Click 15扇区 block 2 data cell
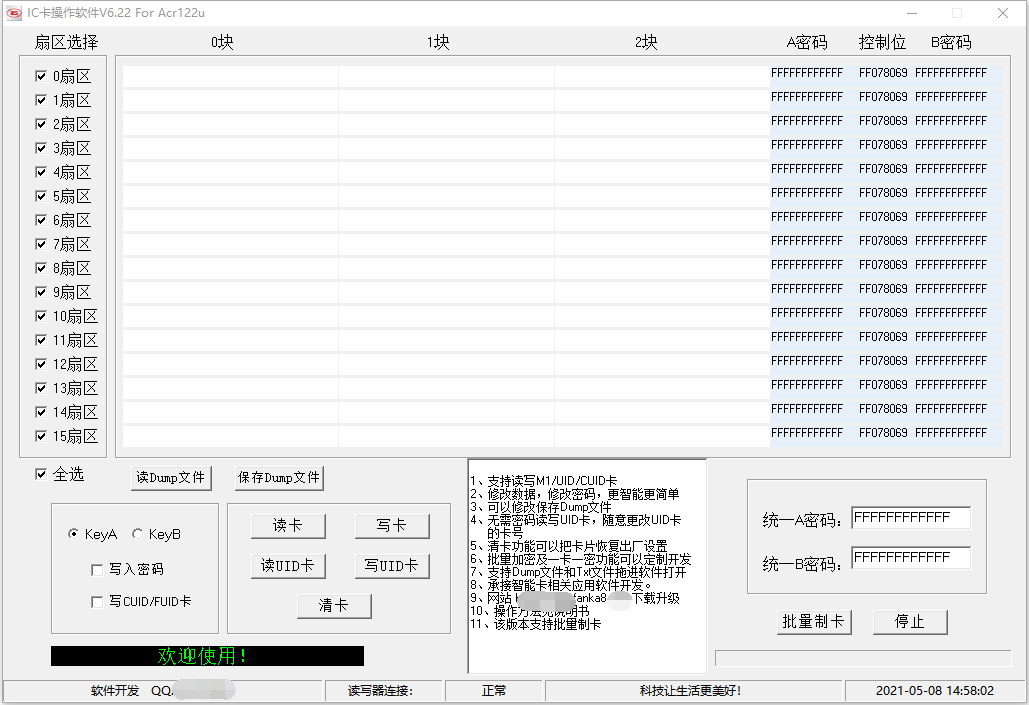Image resolution: width=1029 pixels, height=705 pixels. (x=662, y=437)
